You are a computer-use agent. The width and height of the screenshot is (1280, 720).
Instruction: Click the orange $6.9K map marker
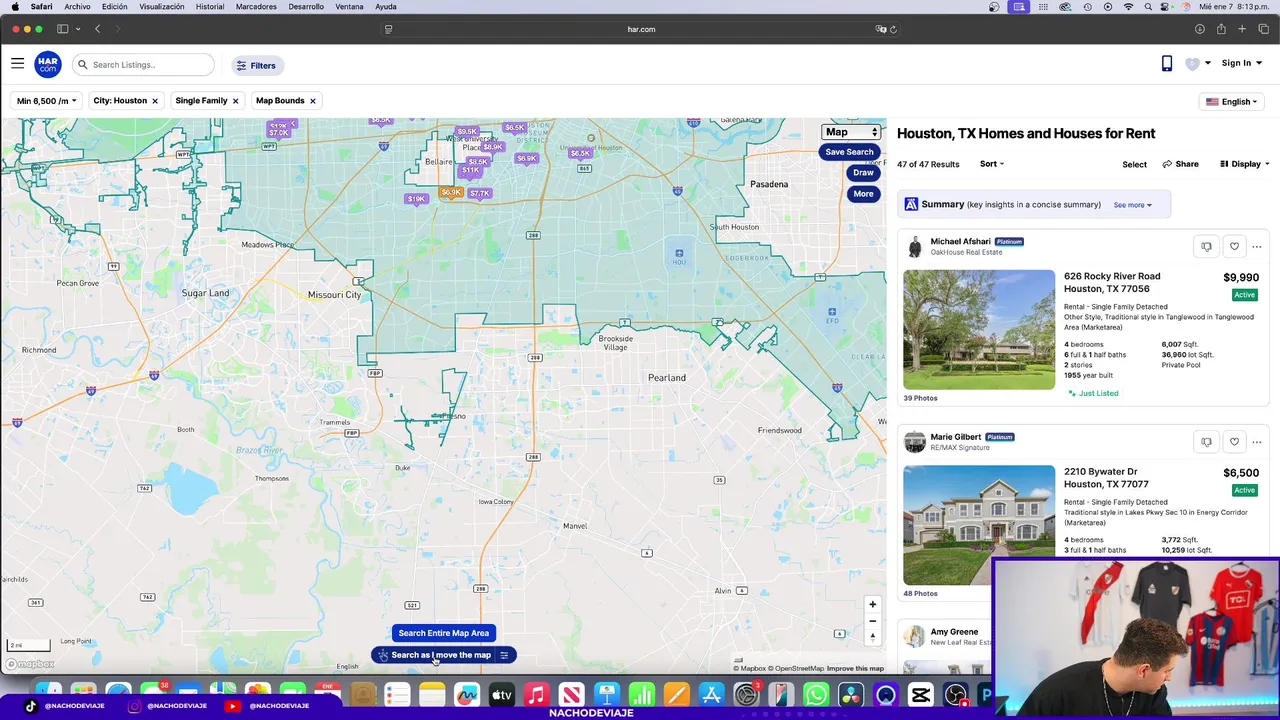(x=451, y=192)
